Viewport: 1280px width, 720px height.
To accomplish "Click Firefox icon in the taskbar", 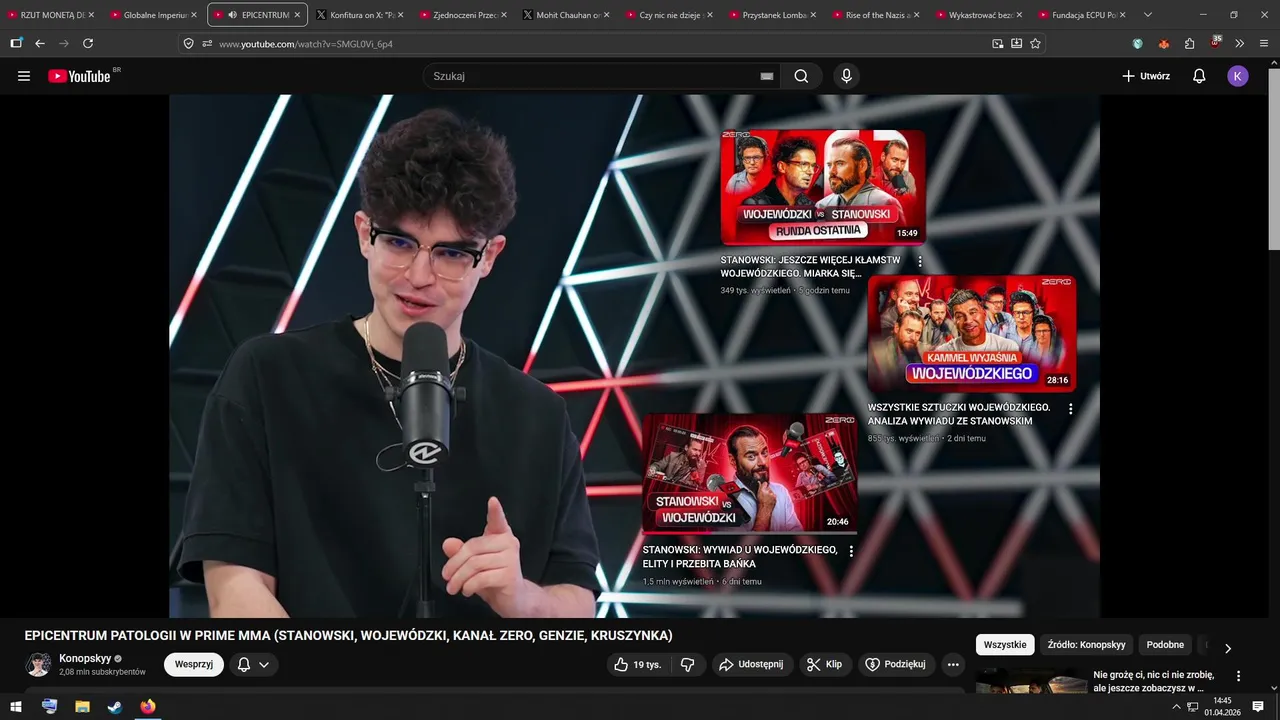I will point(148,706).
